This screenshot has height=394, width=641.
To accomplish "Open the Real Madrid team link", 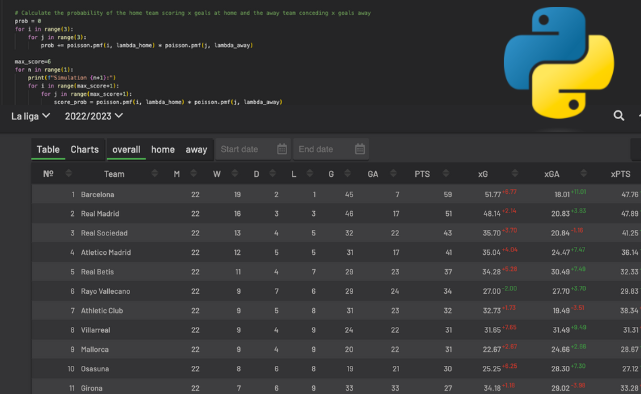I will [x=100, y=214].
